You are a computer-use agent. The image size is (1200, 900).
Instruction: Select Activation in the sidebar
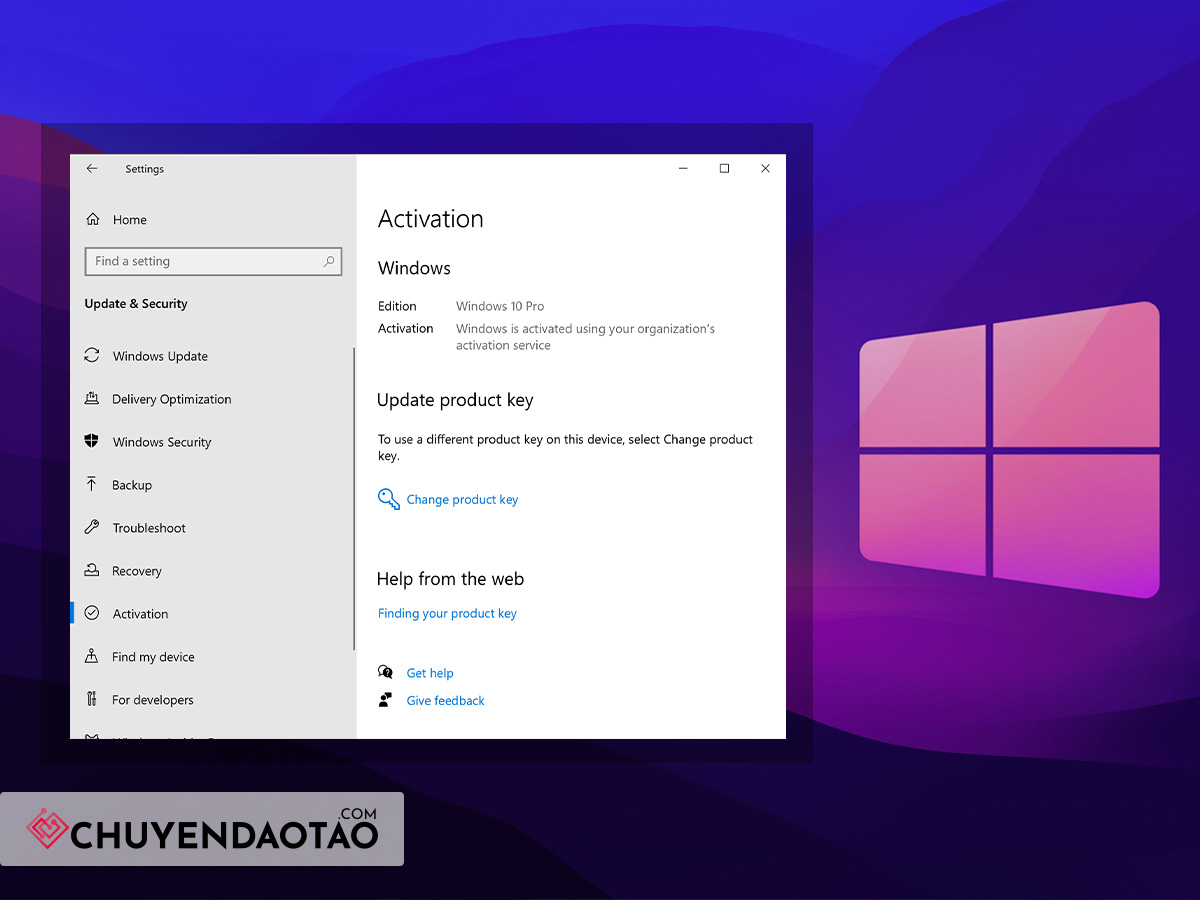point(140,614)
